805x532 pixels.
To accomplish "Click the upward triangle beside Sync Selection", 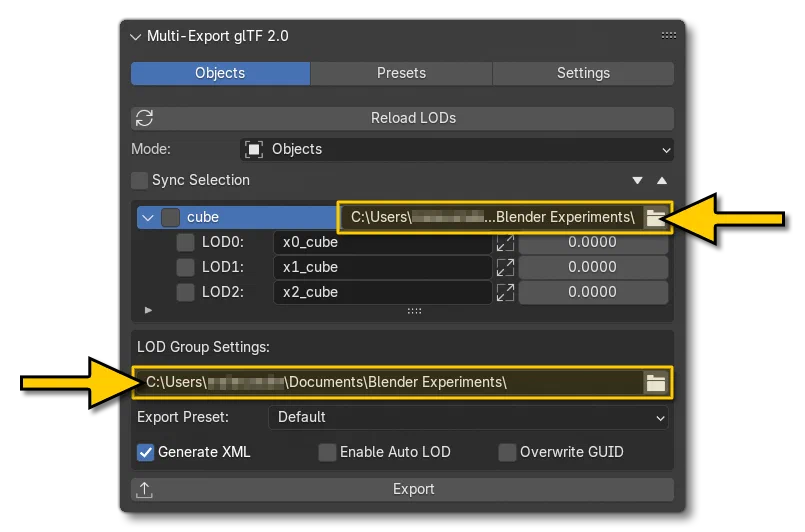I will point(662,180).
